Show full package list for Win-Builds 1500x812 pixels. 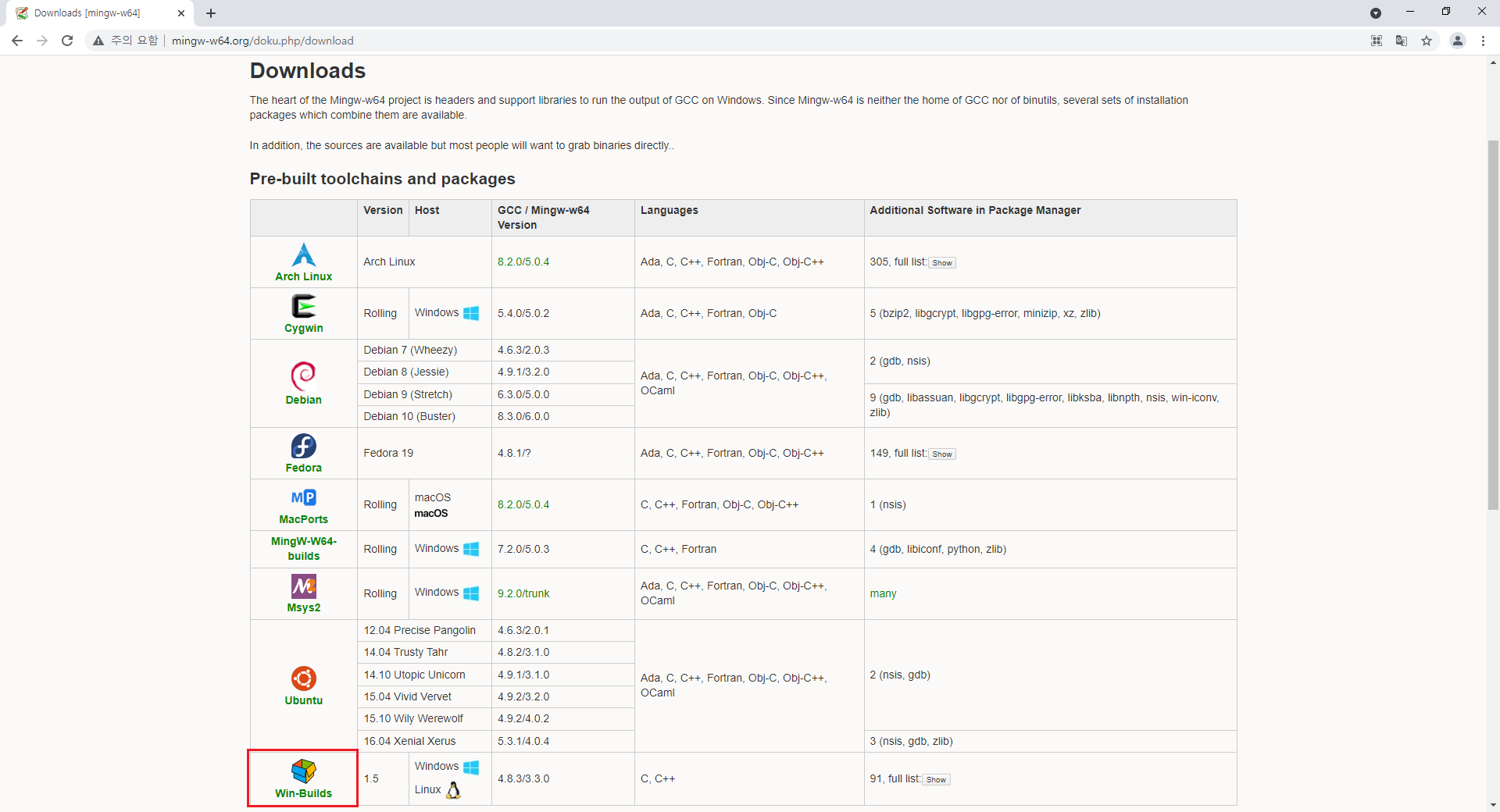(936, 780)
